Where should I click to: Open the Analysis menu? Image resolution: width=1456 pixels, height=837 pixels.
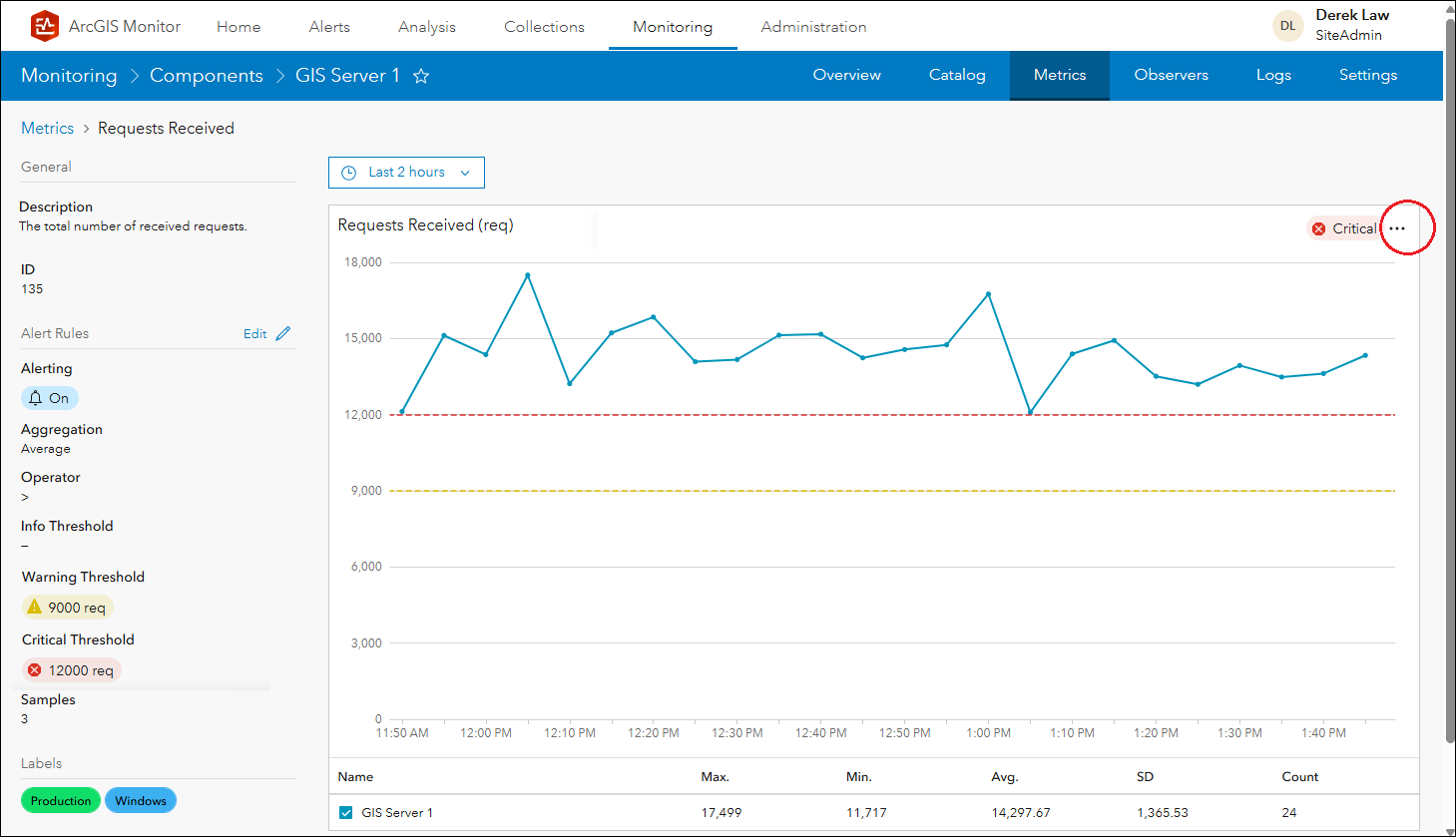point(426,27)
